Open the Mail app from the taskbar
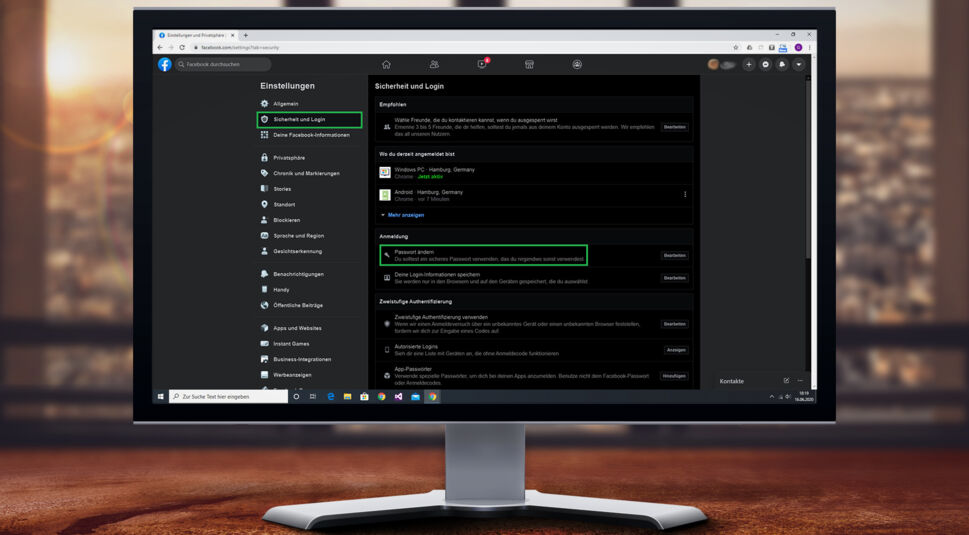Screen dimensions: 969x535 click(x=415, y=397)
